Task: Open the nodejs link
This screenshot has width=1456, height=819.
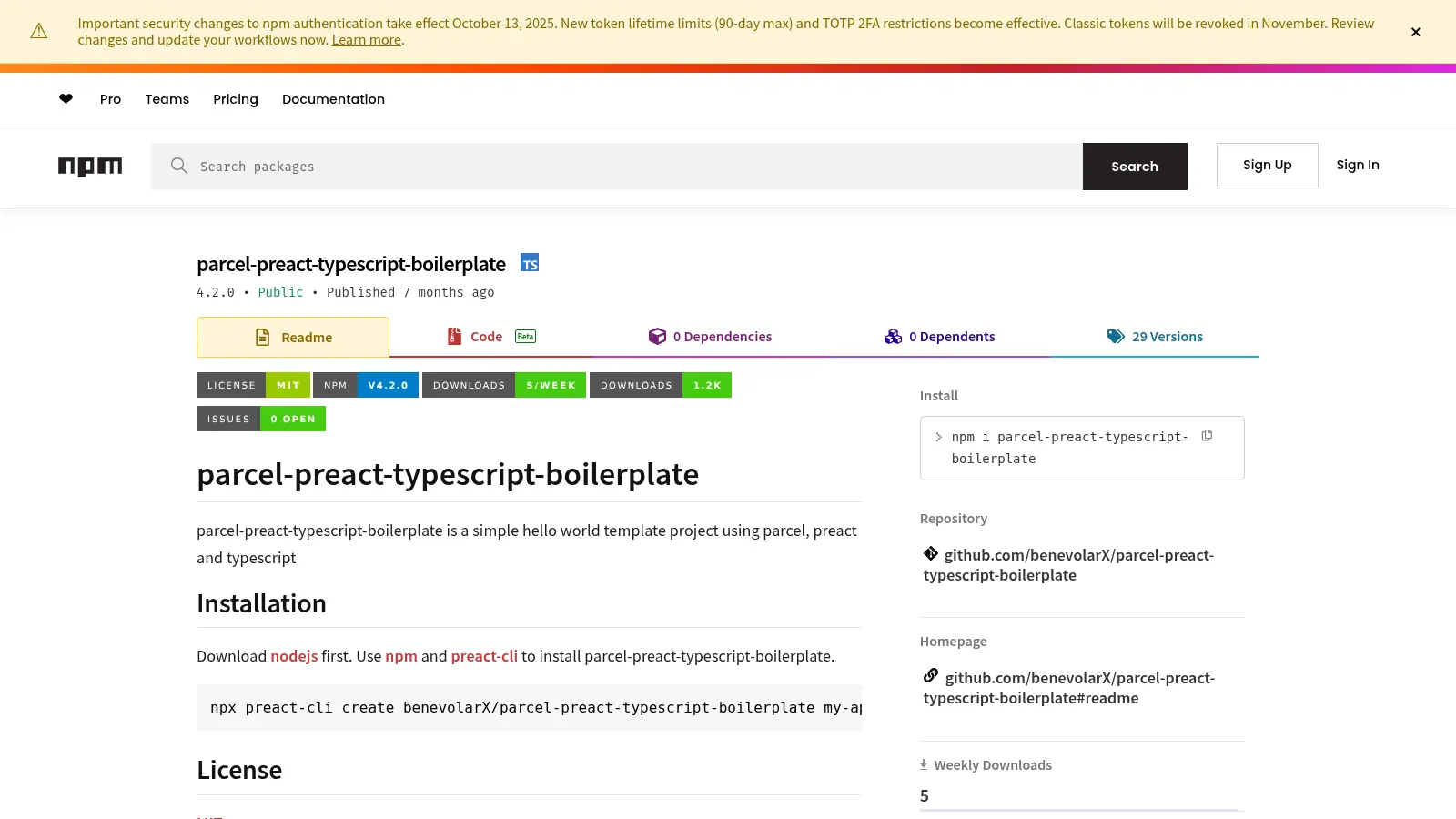Action: 294,656
